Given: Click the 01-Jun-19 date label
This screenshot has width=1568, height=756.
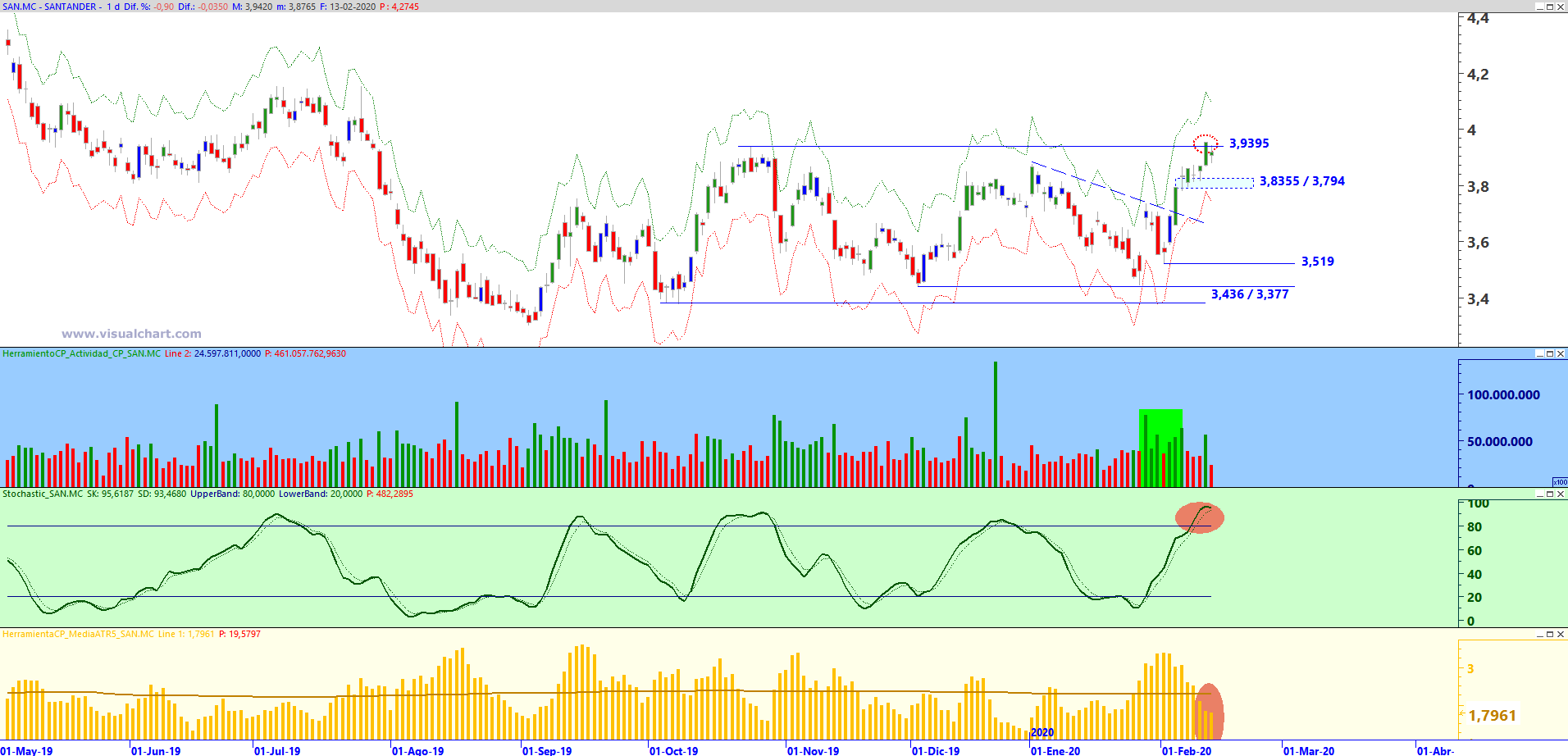Looking at the screenshot, I should click(x=156, y=750).
